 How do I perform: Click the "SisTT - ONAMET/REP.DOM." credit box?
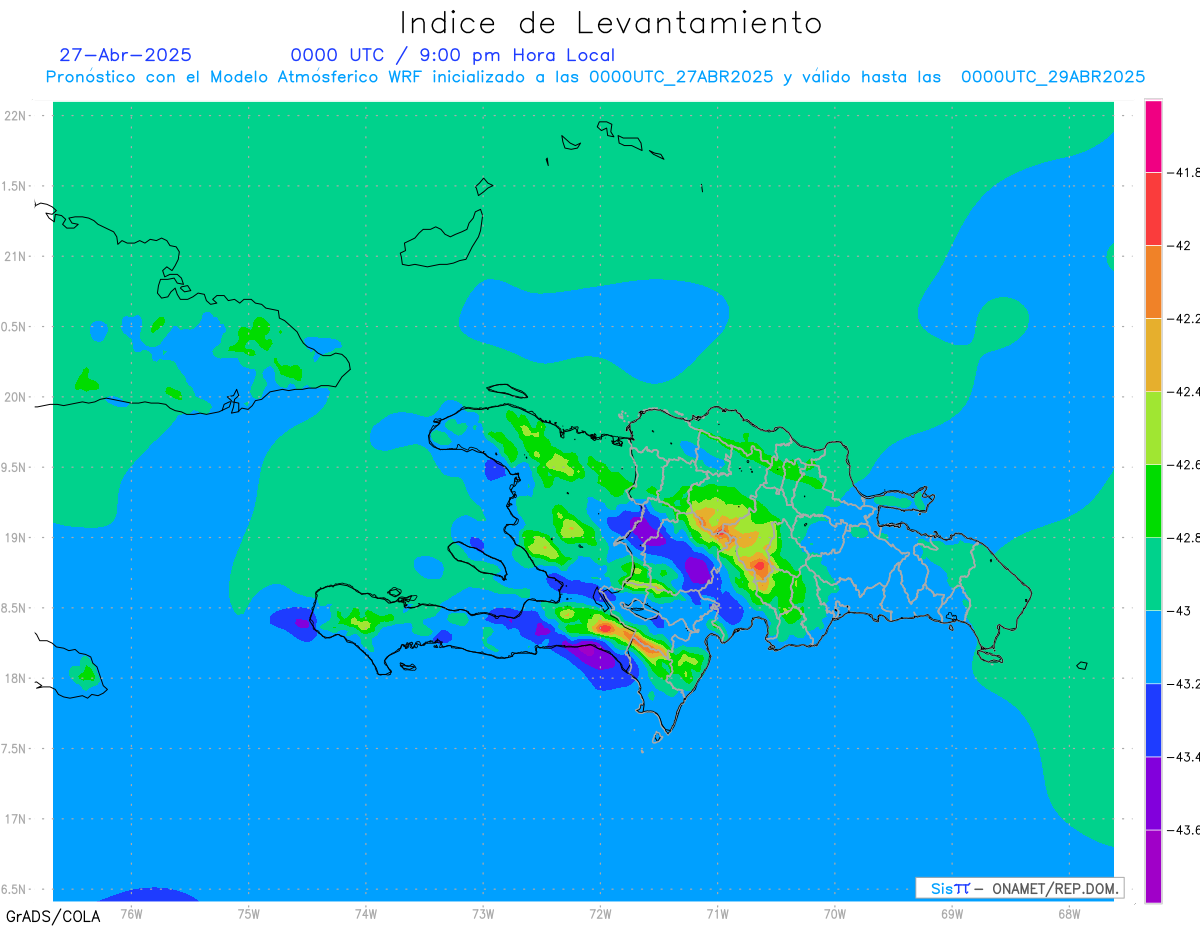[x=1019, y=888]
